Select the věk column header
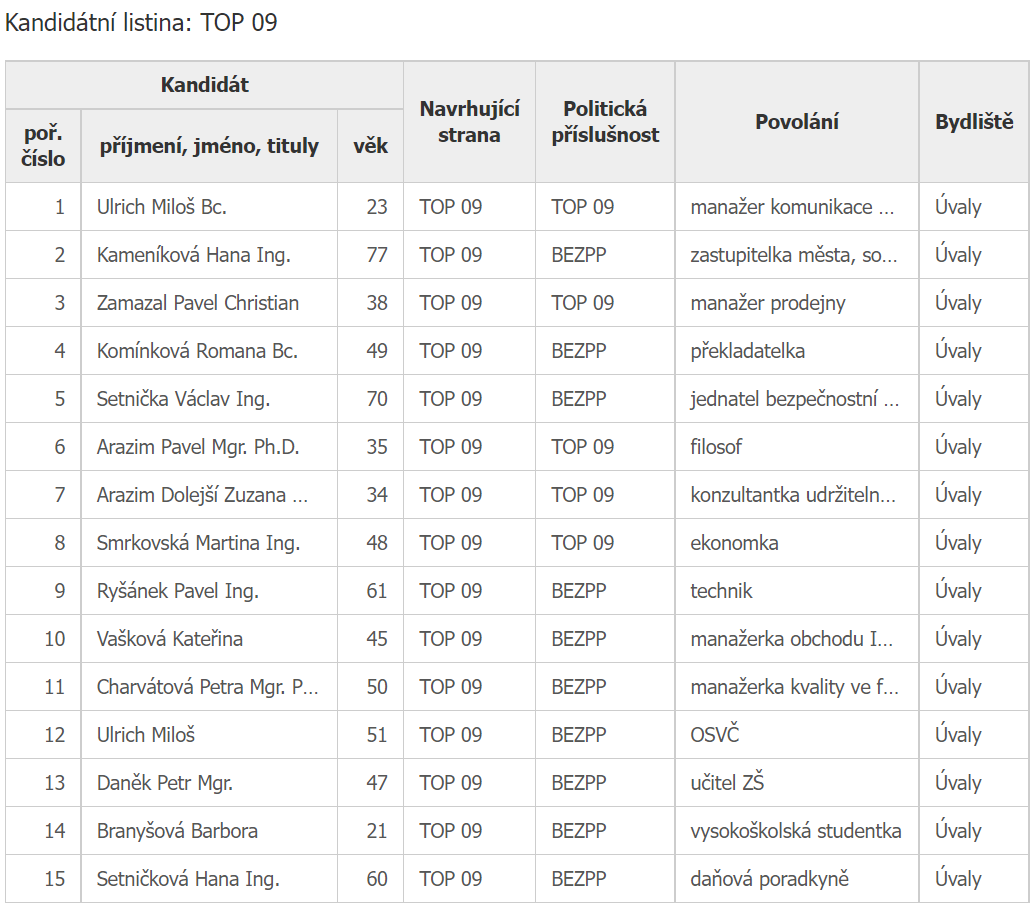The height and width of the screenshot is (908, 1036). [x=370, y=145]
